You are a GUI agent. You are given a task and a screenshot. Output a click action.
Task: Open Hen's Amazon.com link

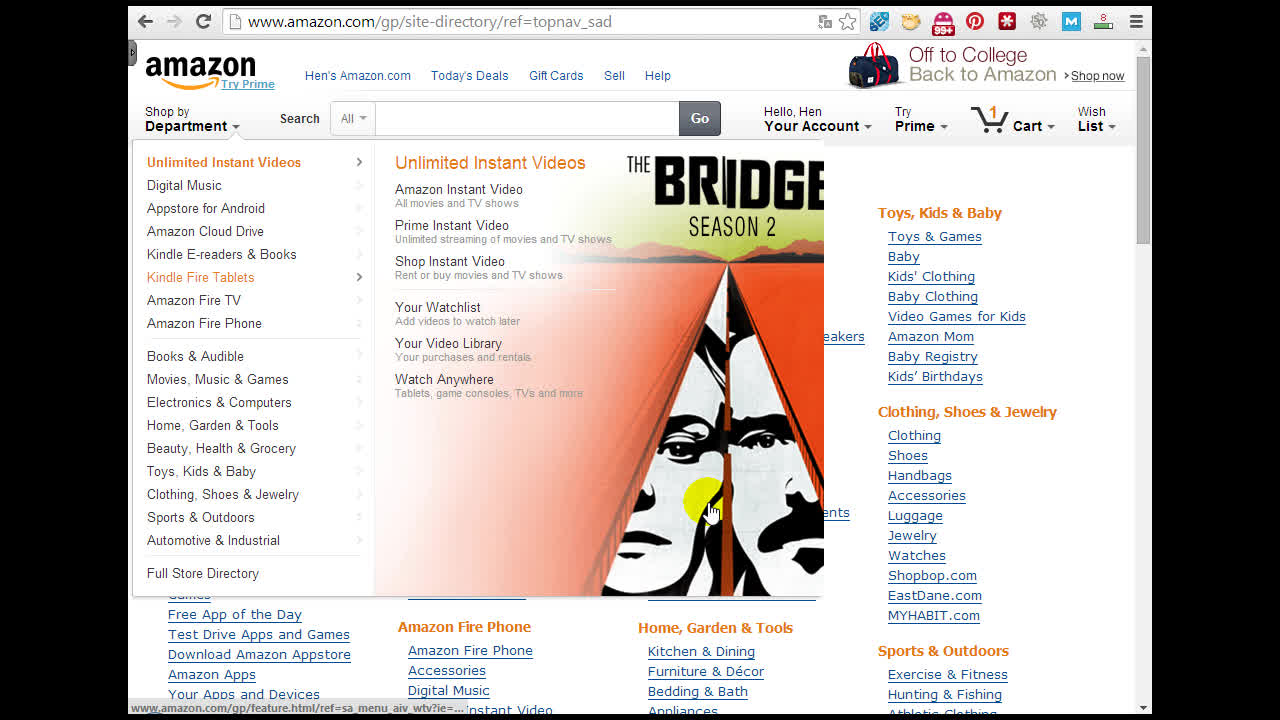point(358,76)
